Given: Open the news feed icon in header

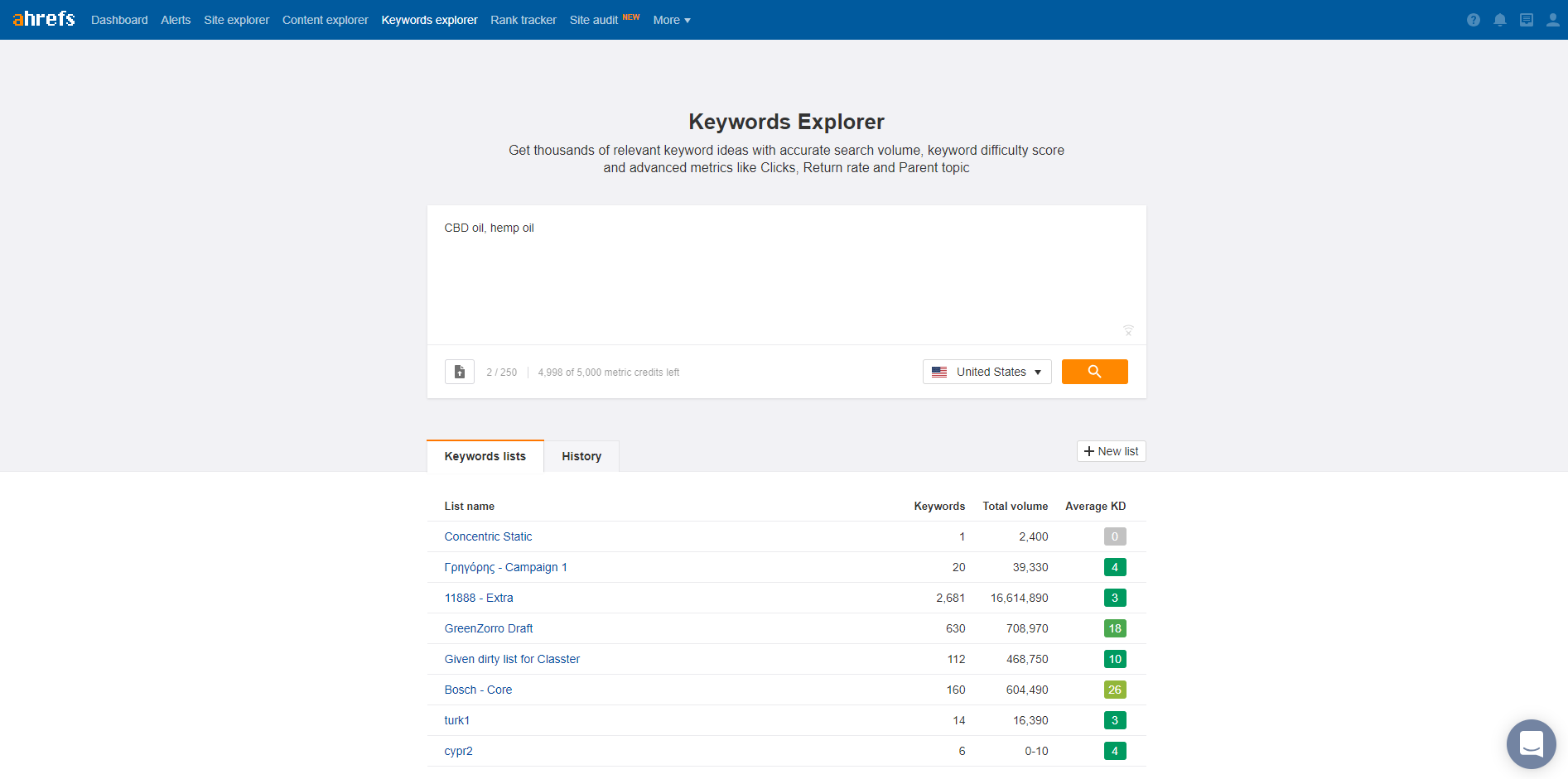Looking at the screenshot, I should [1526, 20].
